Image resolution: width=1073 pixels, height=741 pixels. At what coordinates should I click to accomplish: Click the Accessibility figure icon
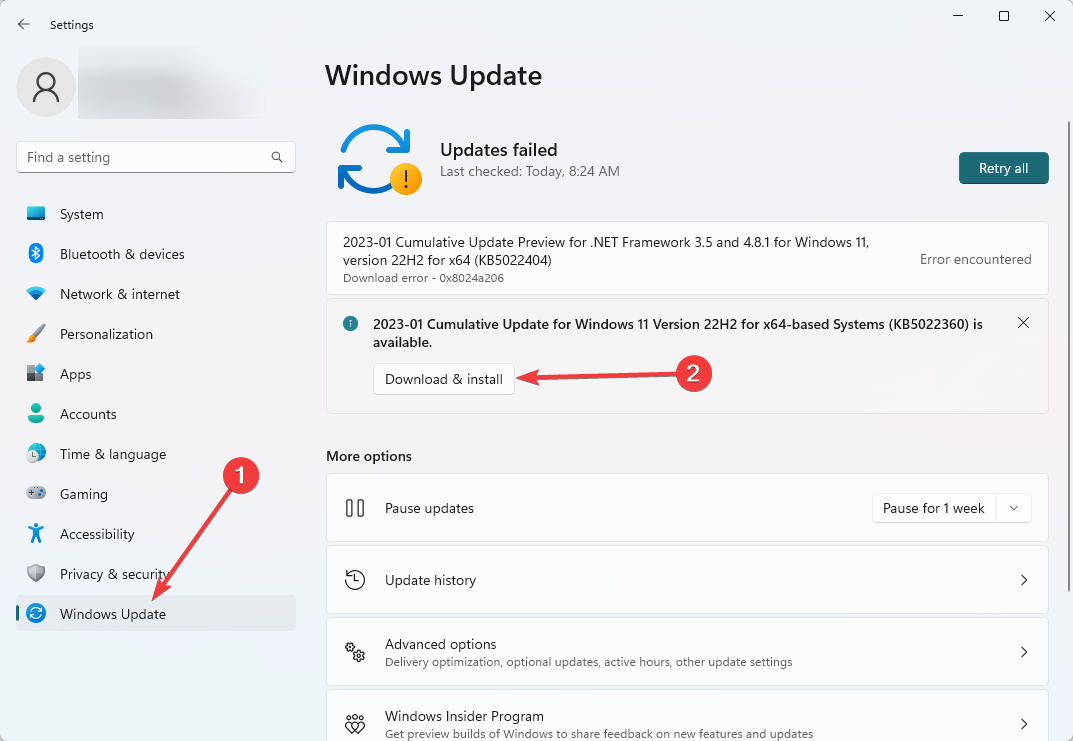click(x=36, y=534)
